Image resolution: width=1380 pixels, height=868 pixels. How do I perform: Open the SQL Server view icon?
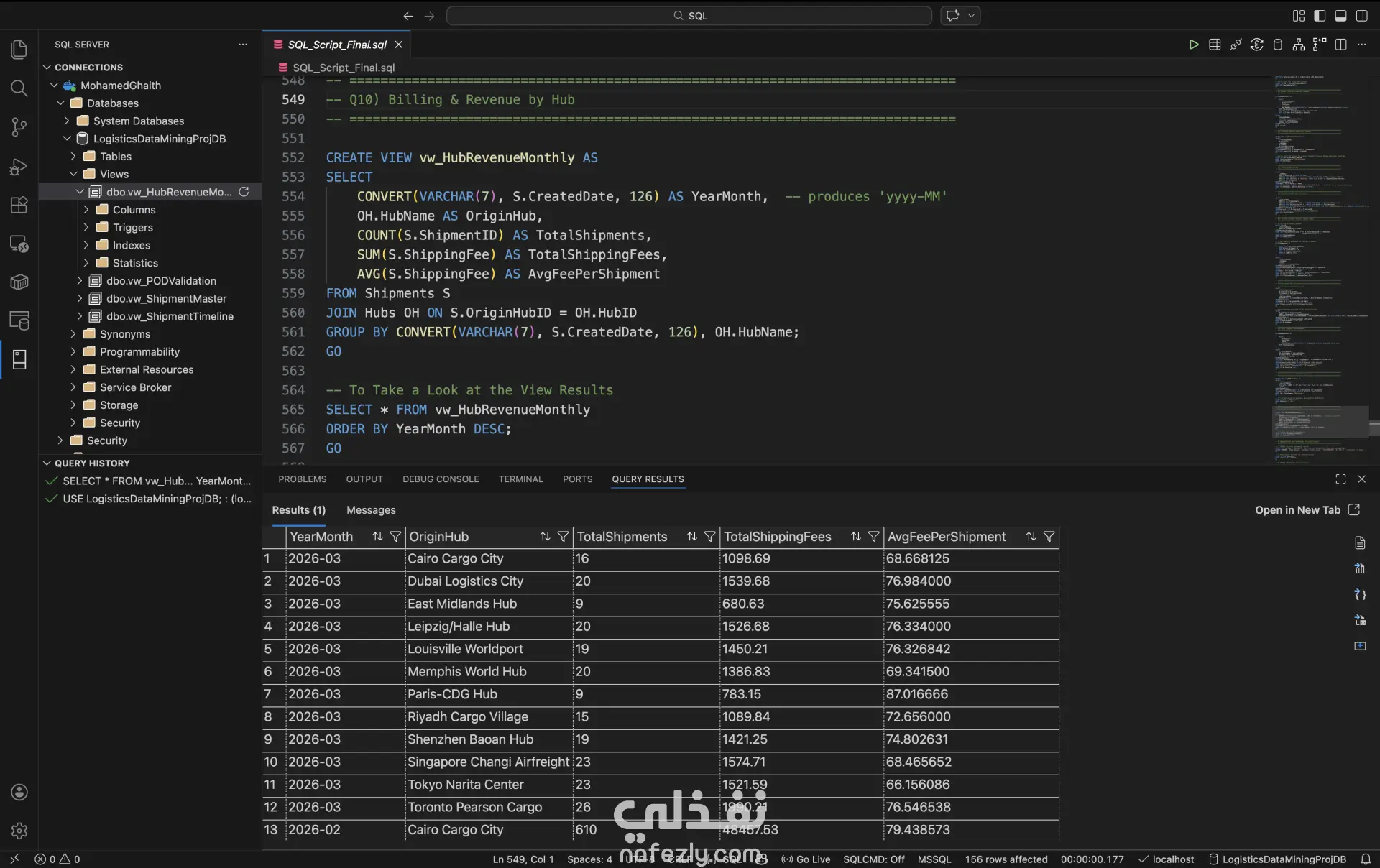tap(19, 359)
